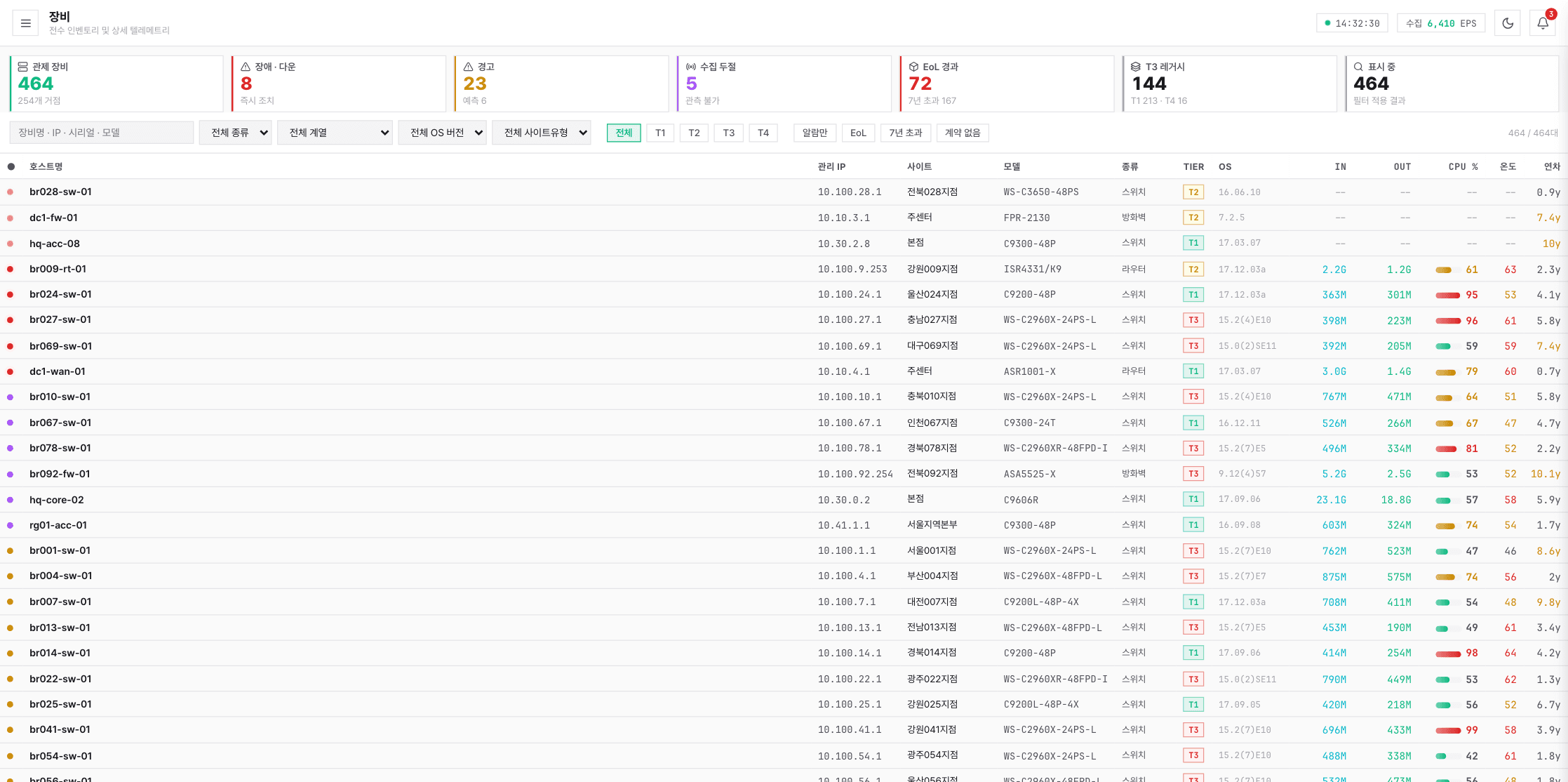Click the T2 tier badge for br028-sw-01
Image resolution: width=1568 pixels, height=782 pixels.
point(1193,192)
